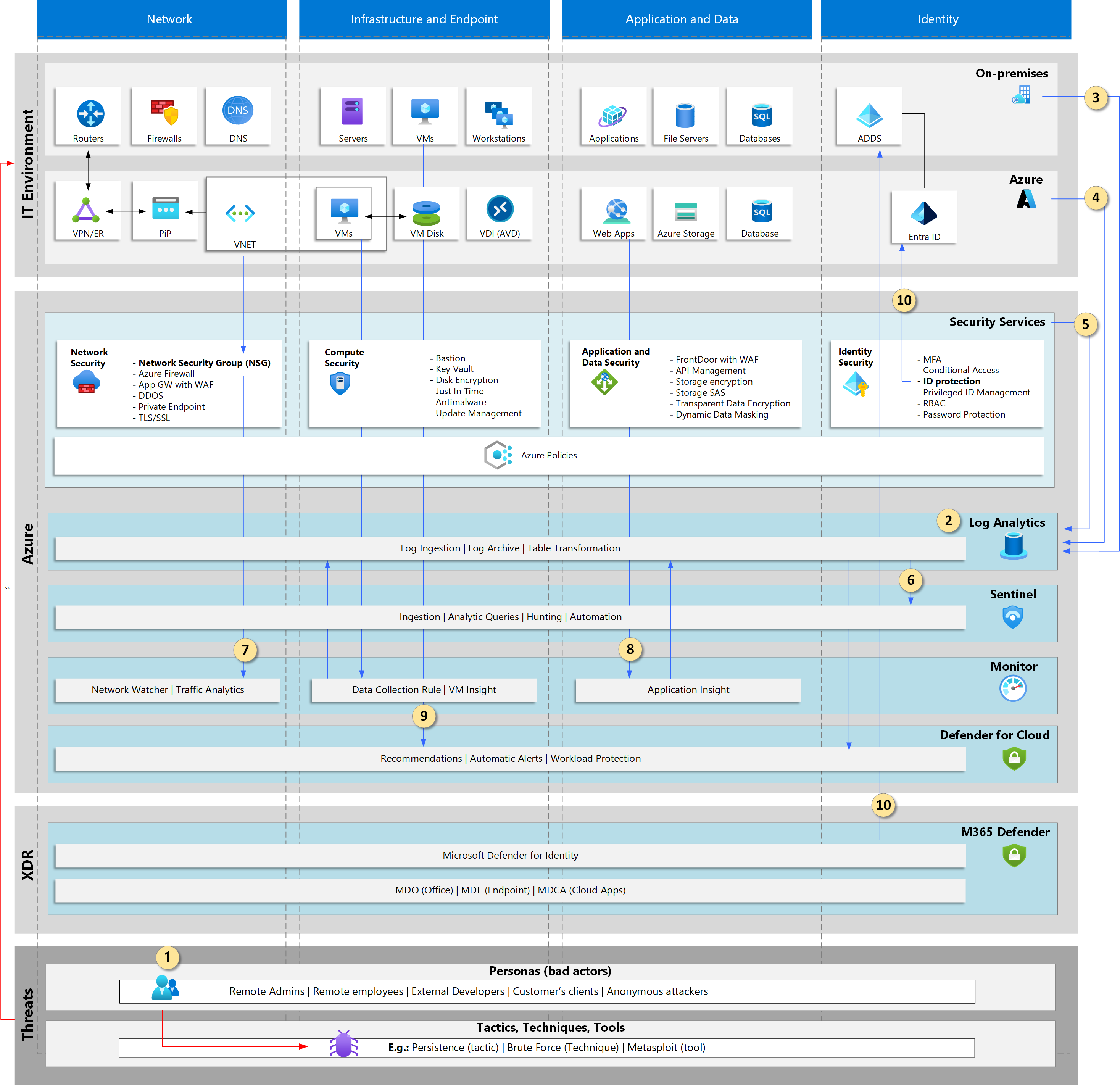
Task: Select the Application and Data header
Action: 682,19
